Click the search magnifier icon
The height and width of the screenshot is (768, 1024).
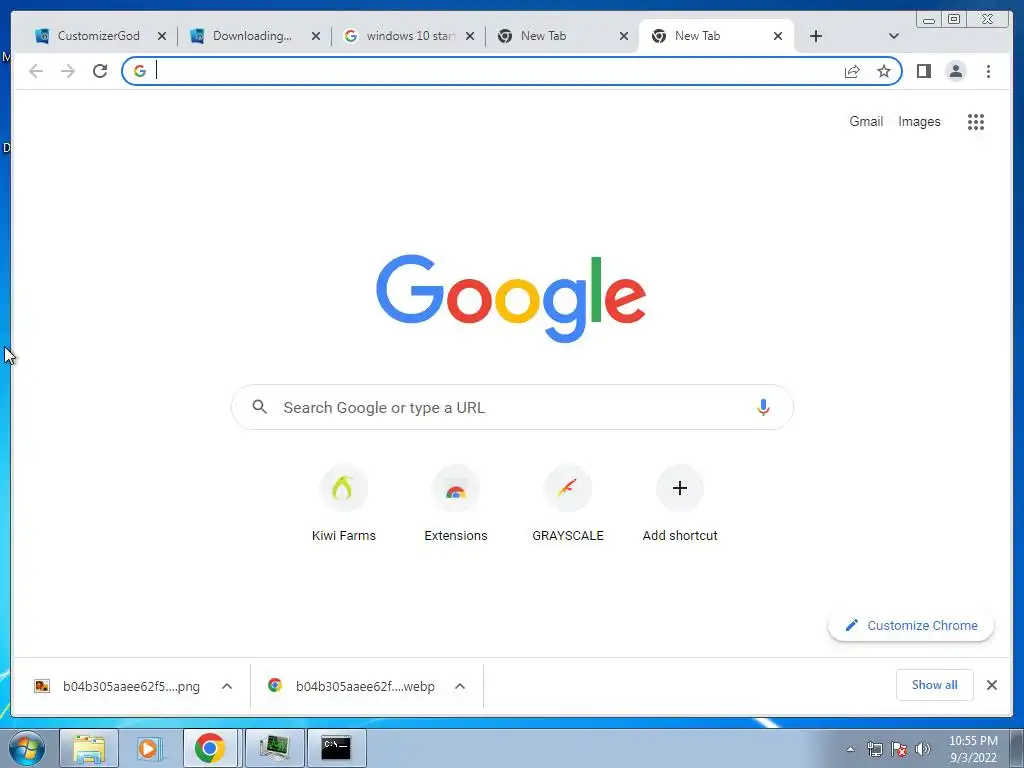[x=259, y=407]
